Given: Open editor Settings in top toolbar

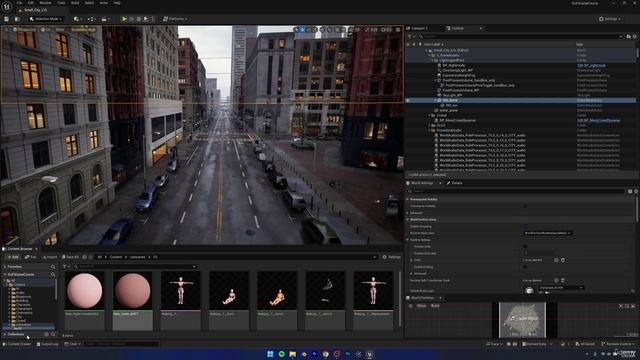Looking at the screenshot, I should tap(610, 19).
